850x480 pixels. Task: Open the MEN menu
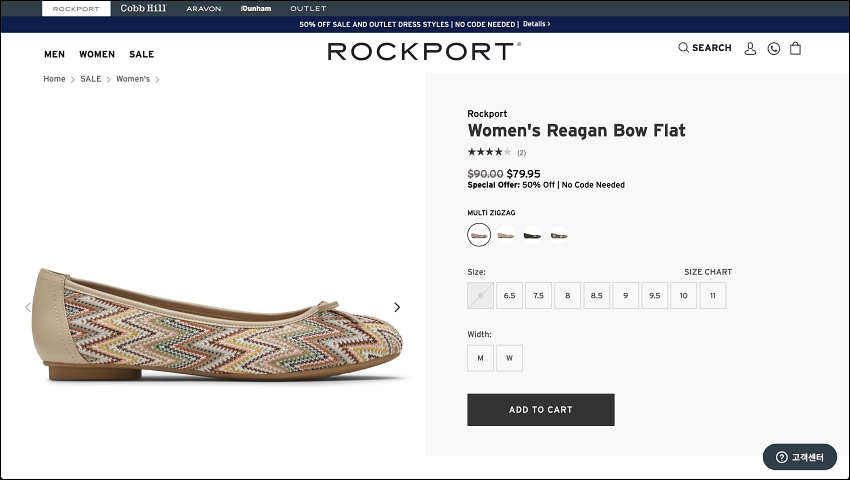point(54,54)
